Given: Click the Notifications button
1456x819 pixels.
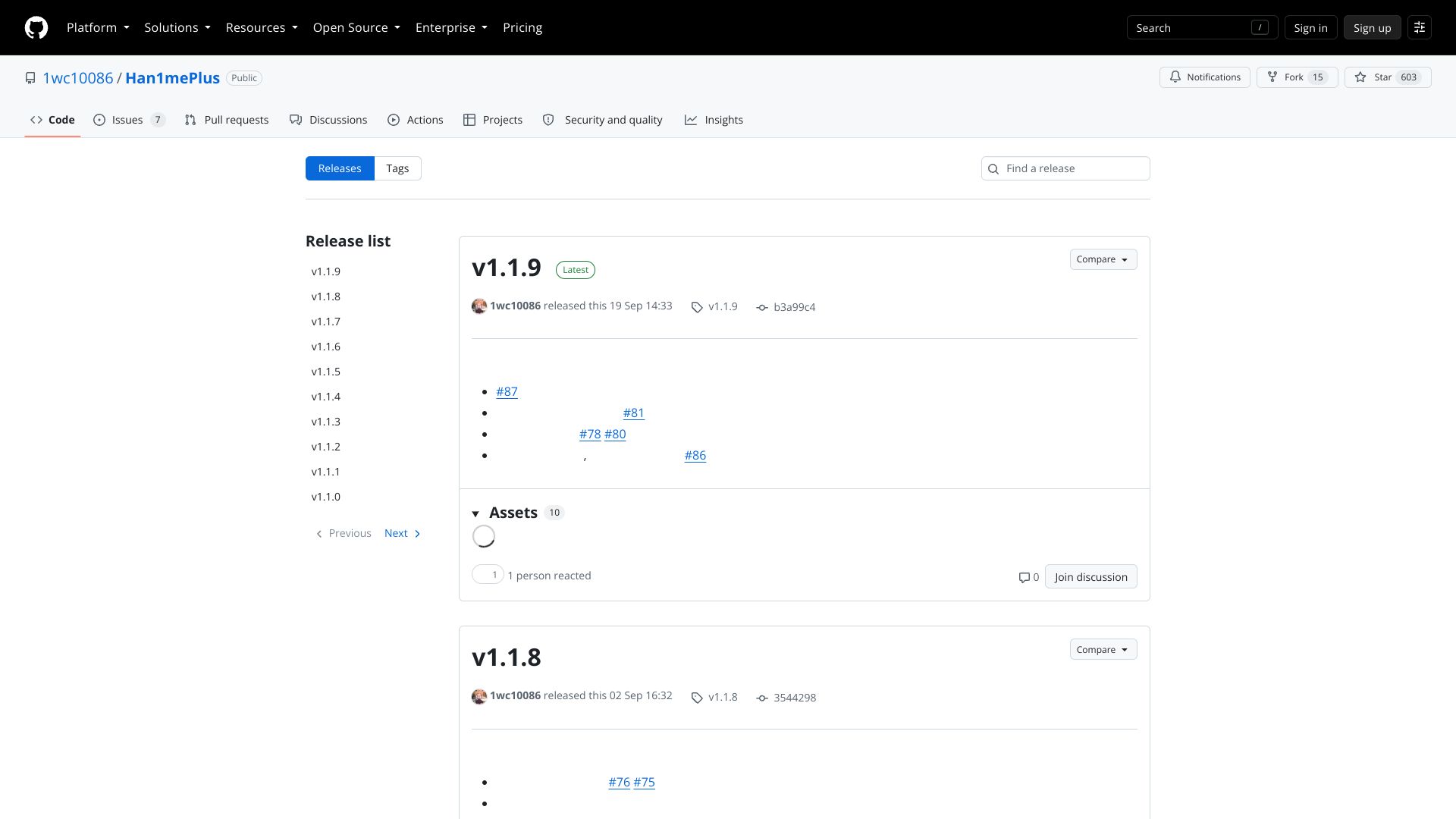Looking at the screenshot, I should [x=1205, y=77].
